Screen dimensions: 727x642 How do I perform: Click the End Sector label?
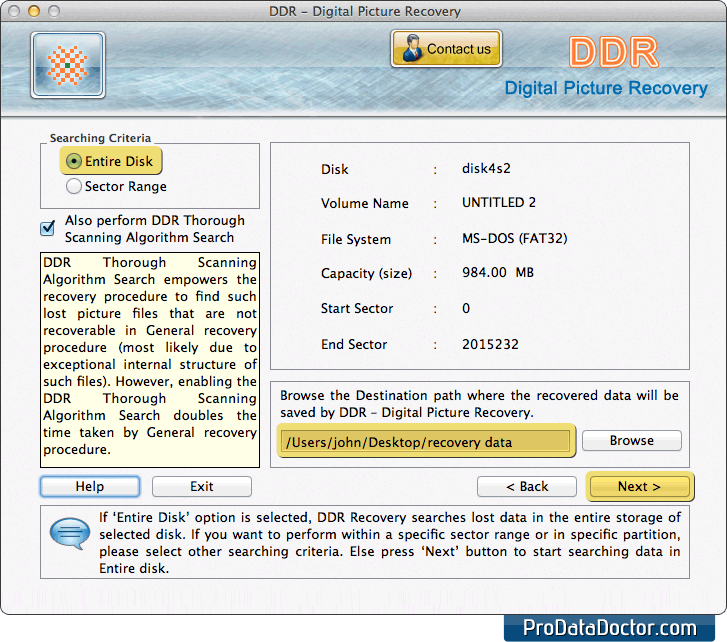354,344
